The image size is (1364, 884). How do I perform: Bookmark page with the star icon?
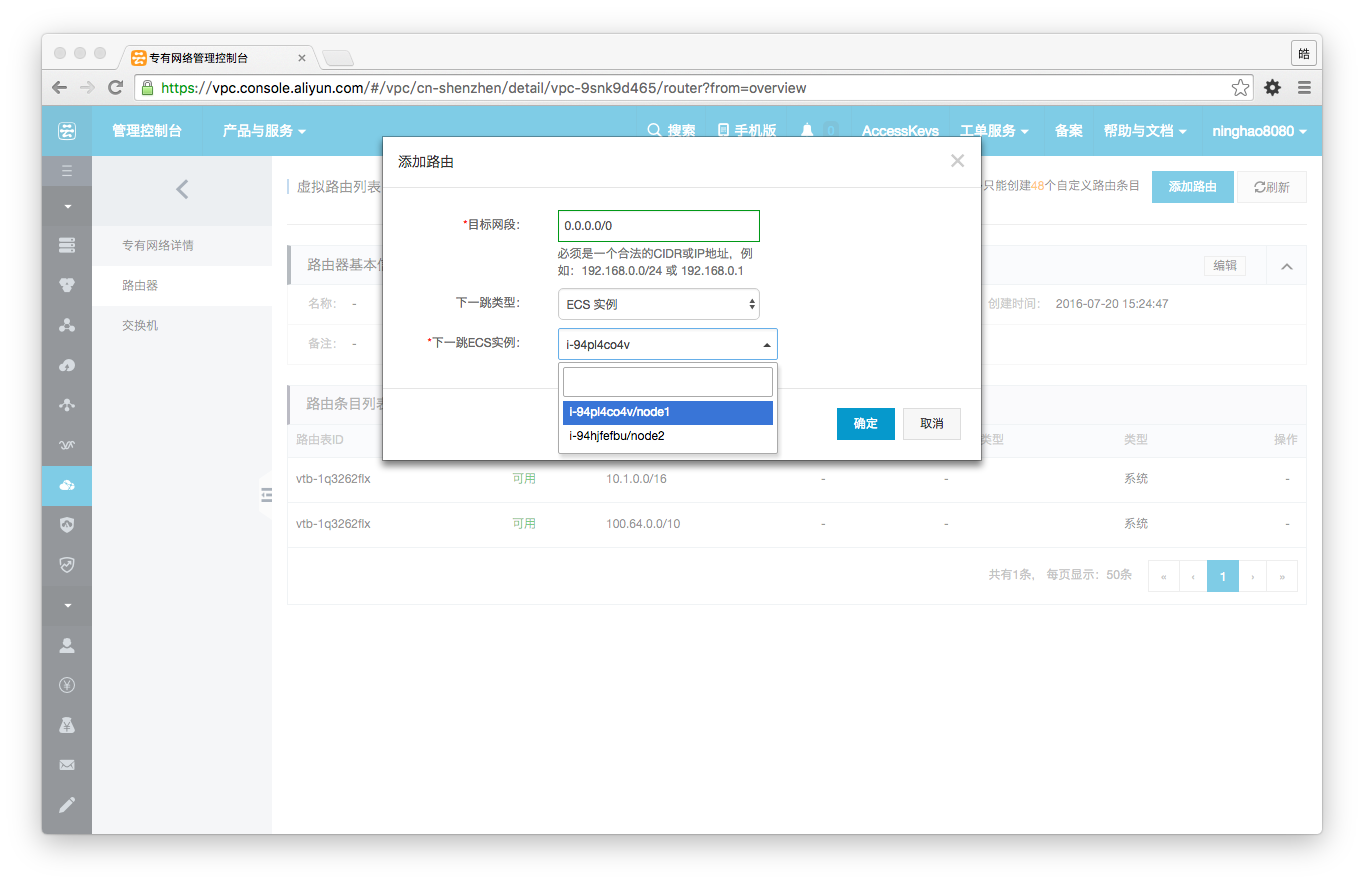tap(1240, 88)
